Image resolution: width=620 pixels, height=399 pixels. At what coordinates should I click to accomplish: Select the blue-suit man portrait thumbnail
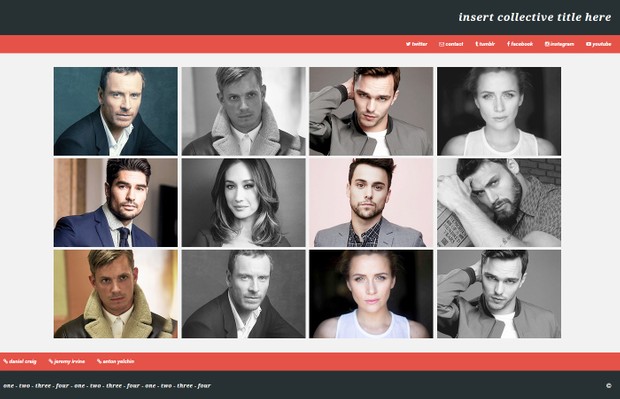[x=115, y=202]
